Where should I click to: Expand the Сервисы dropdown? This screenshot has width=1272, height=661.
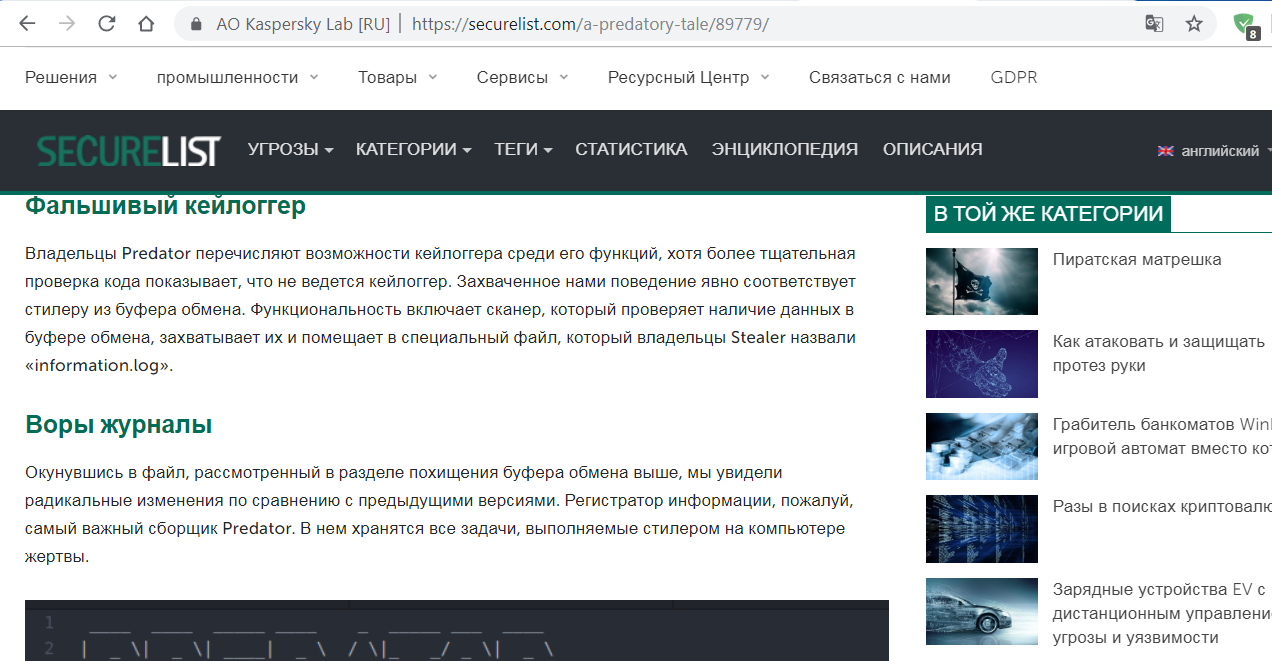[522, 77]
